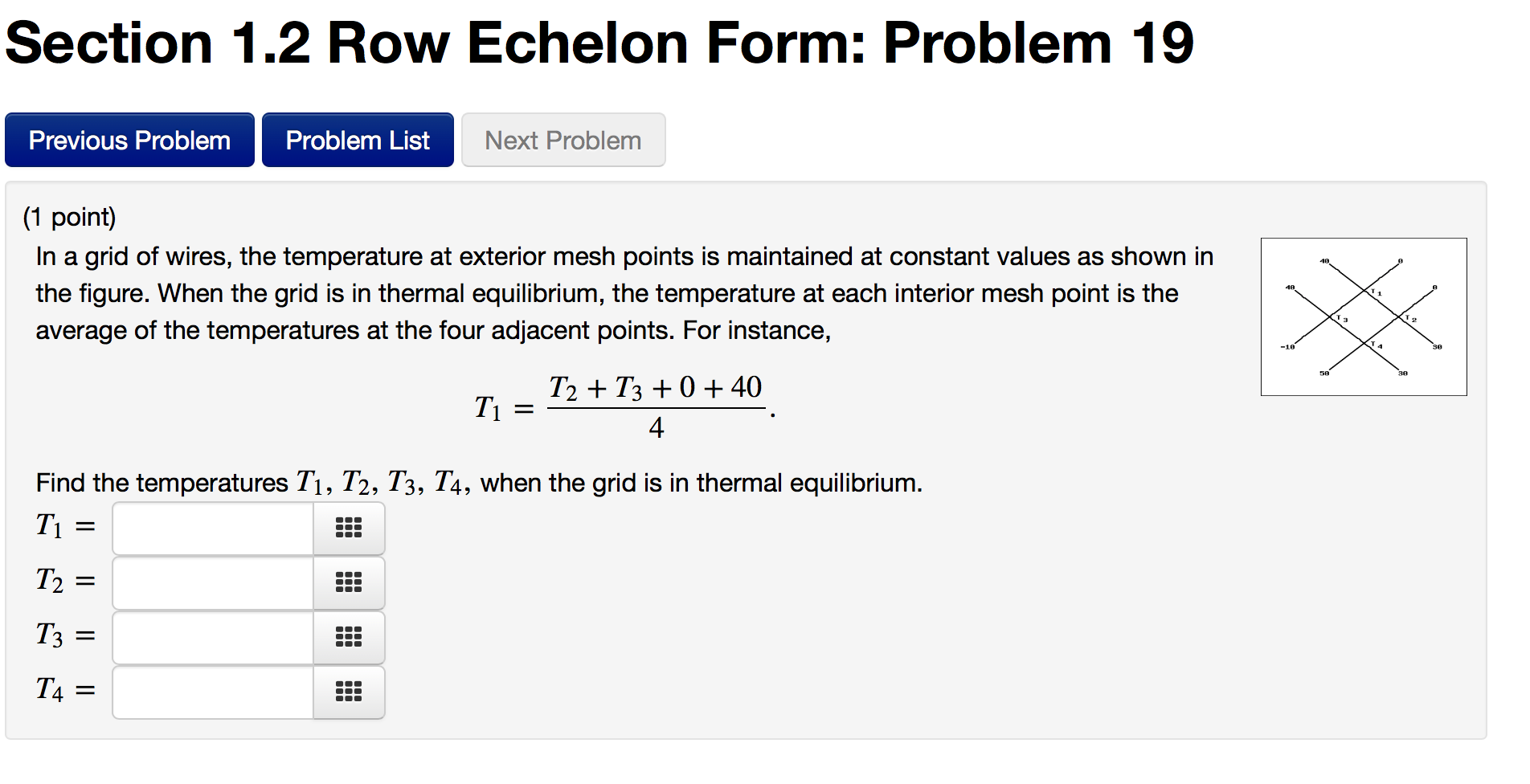Open the Problem List
1530x784 pixels.
358,140
